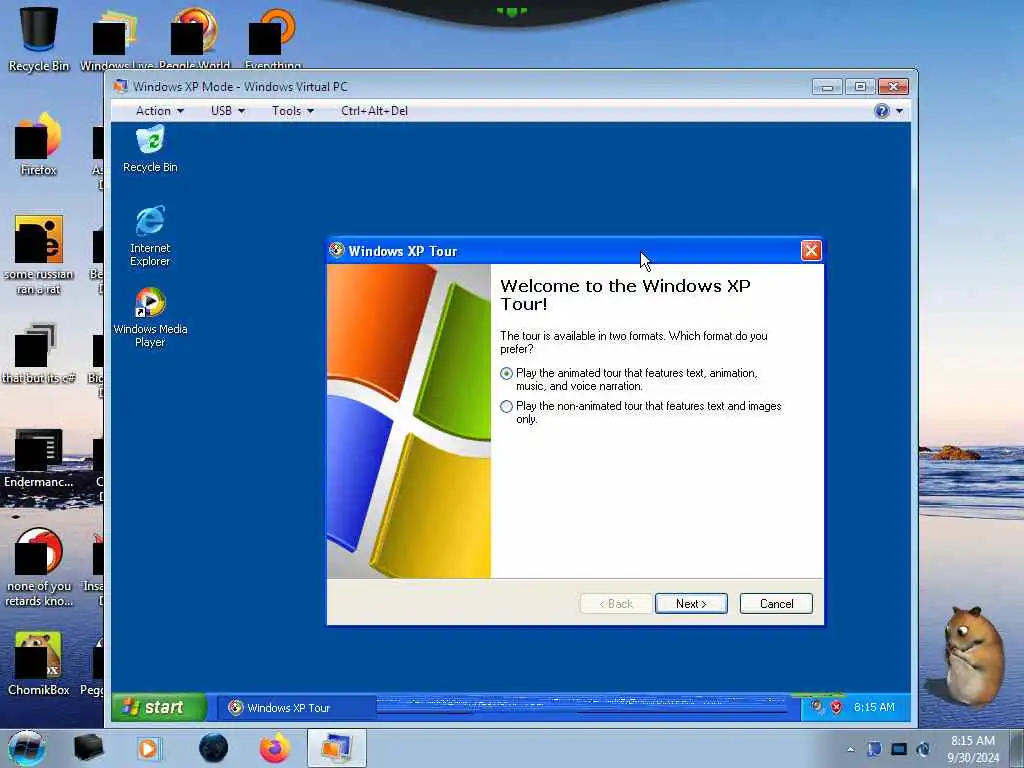This screenshot has height=768, width=1024.
Task: Click the XP tray Security Center red shield
Action: (837, 707)
